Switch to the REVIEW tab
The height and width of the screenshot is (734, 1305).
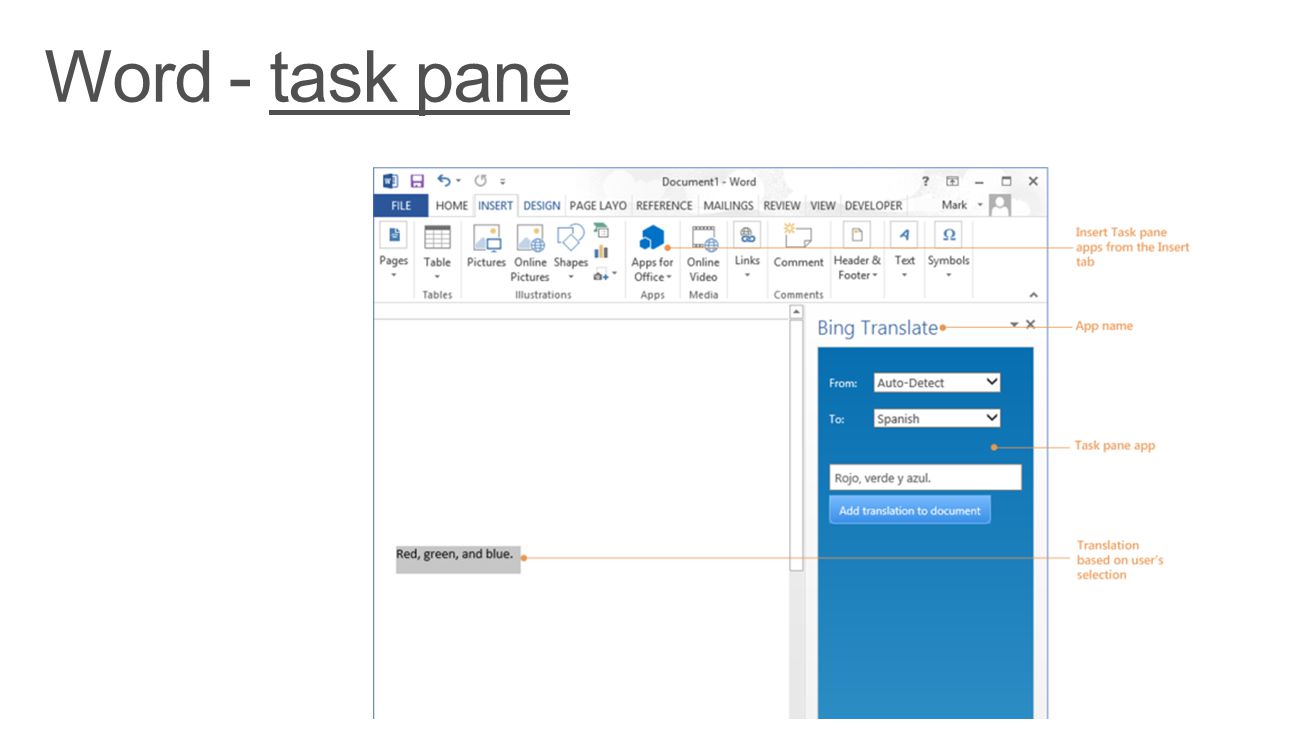click(x=782, y=206)
